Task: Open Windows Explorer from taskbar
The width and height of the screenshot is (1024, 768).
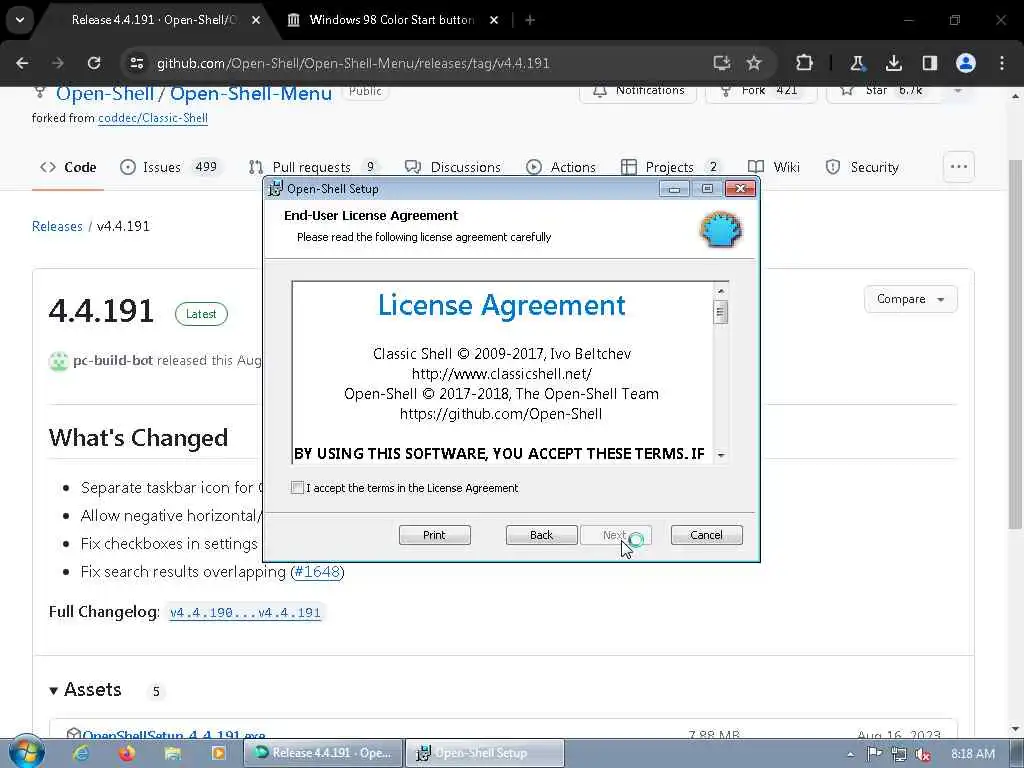Action: coord(172,753)
